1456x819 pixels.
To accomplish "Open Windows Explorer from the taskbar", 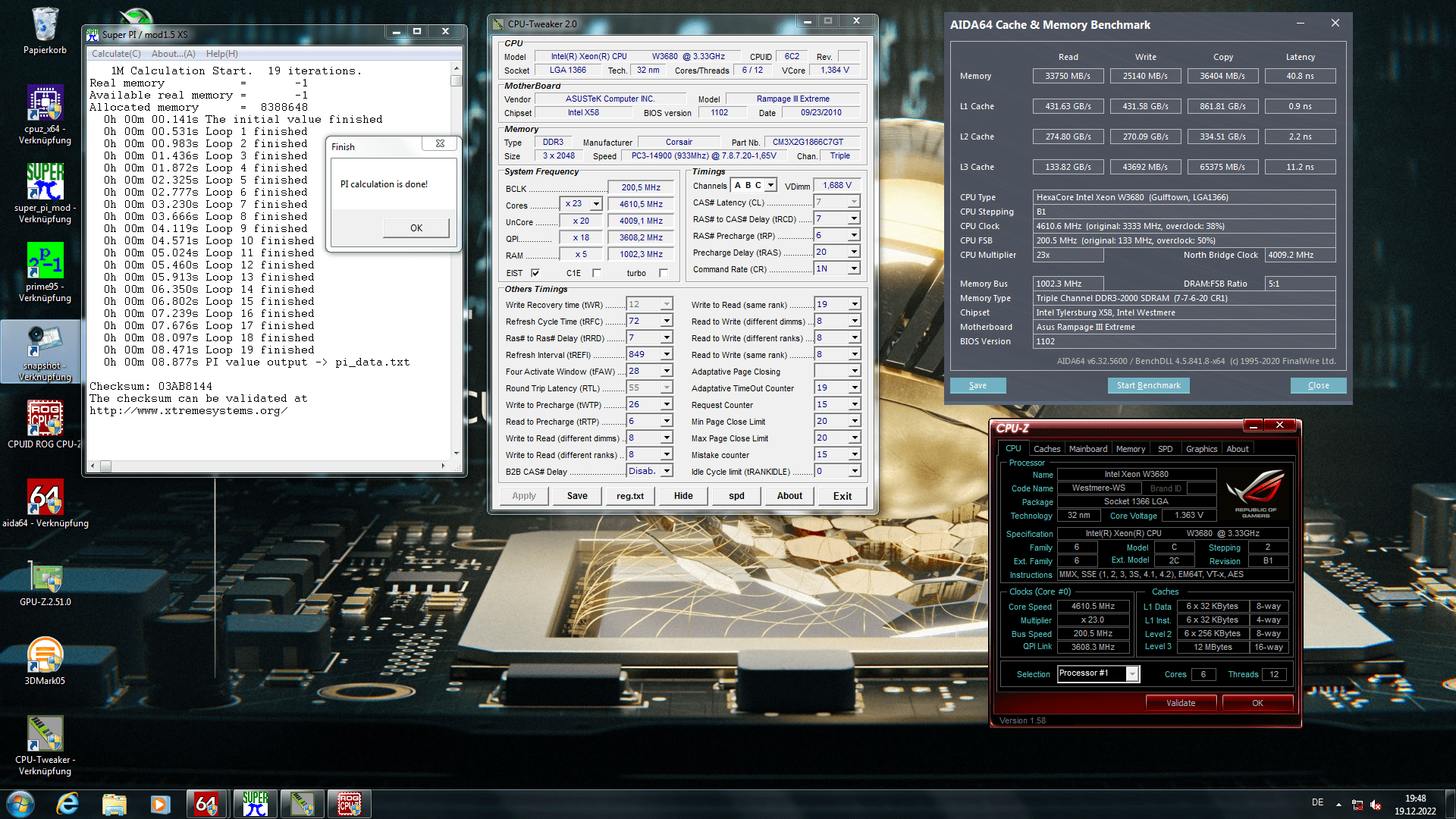I will click(114, 804).
